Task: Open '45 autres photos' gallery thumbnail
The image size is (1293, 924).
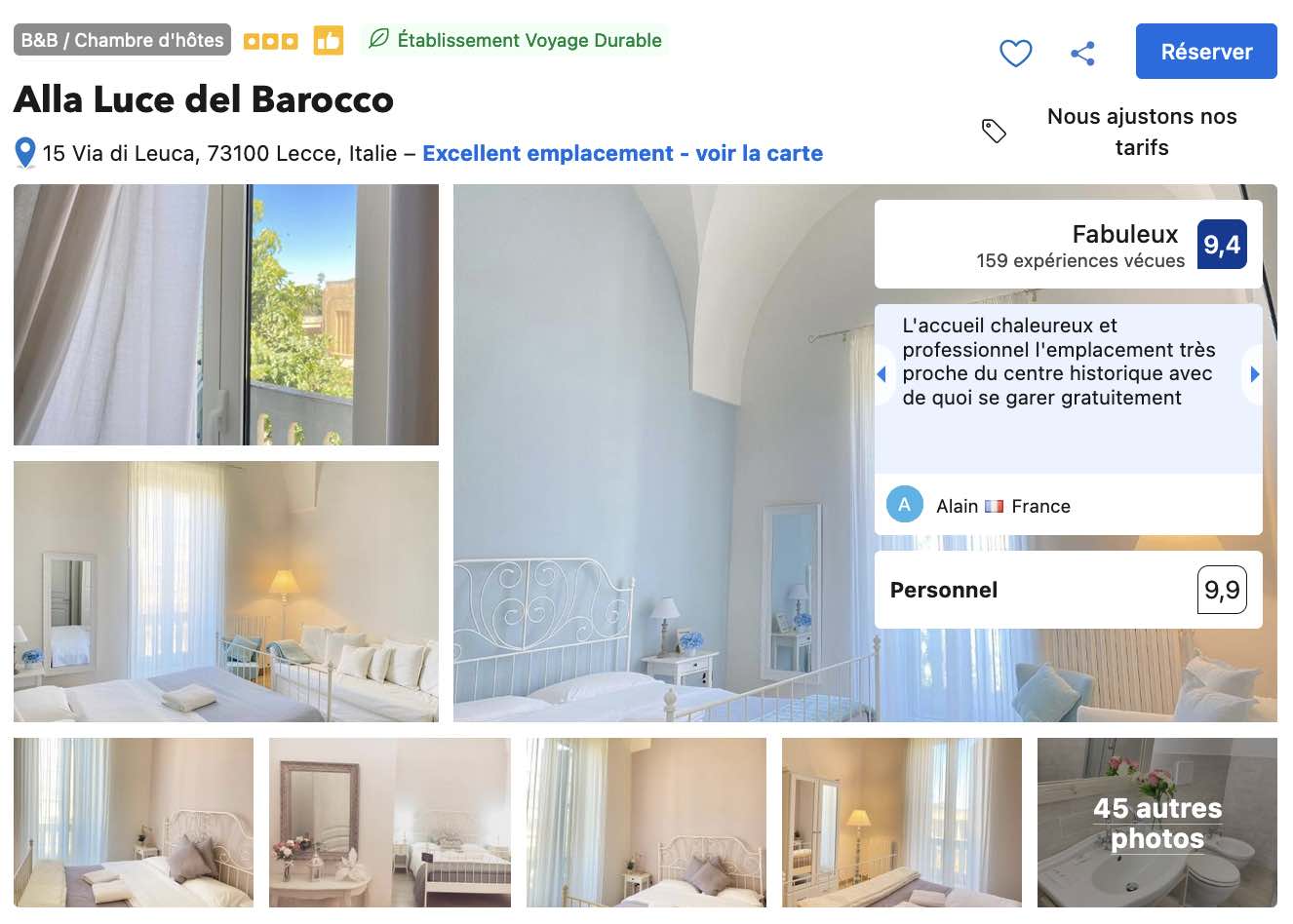Action: tap(1157, 823)
